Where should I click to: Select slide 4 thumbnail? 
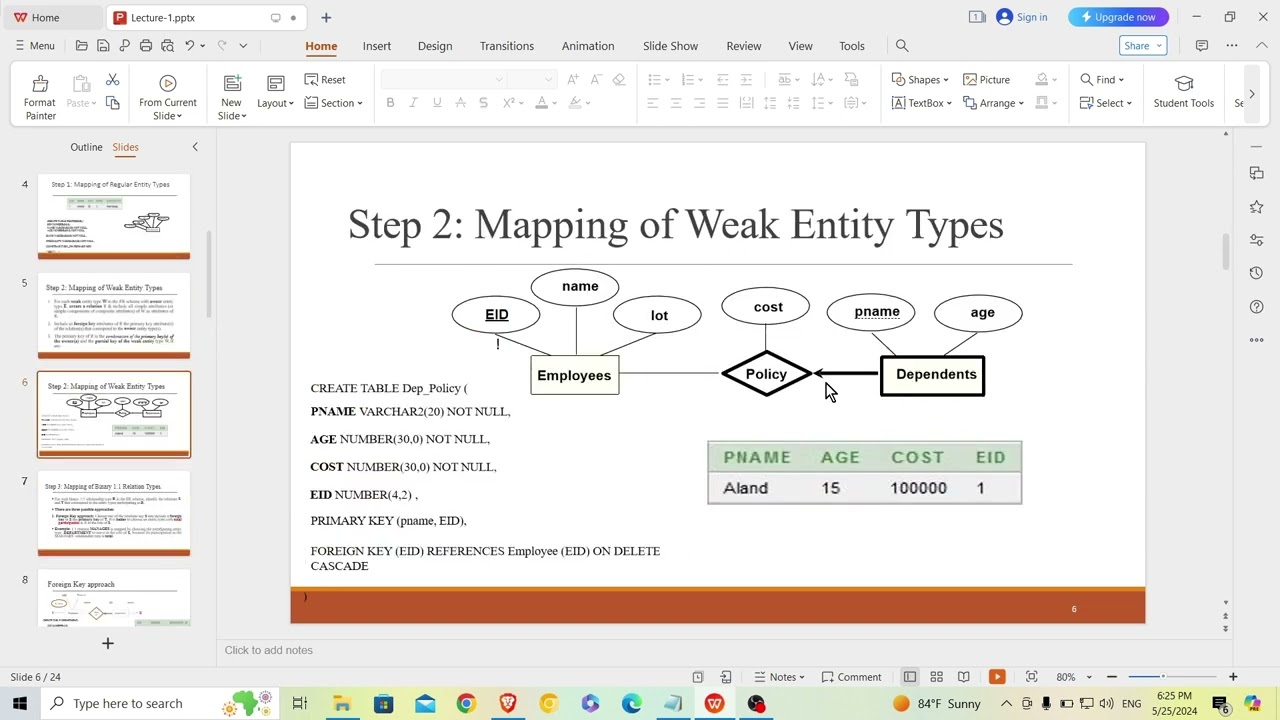click(114, 217)
